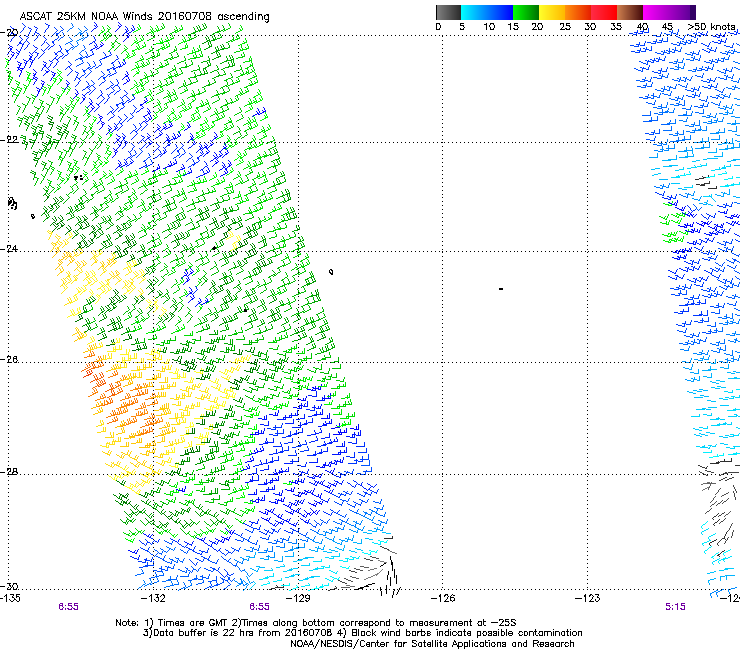Click the '-129' longitude axis label
The height and width of the screenshot is (650, 740).
point(298,598)
